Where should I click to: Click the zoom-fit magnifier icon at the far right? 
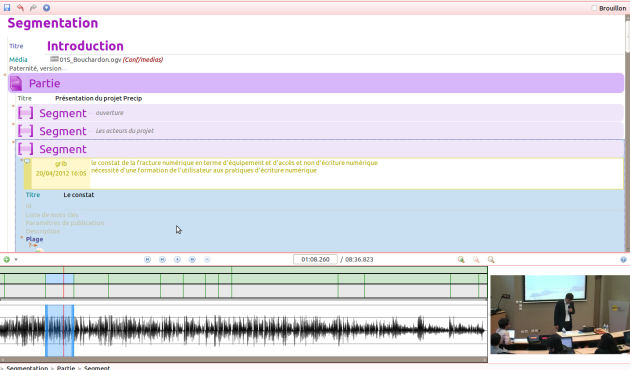(x=491, y=260)
